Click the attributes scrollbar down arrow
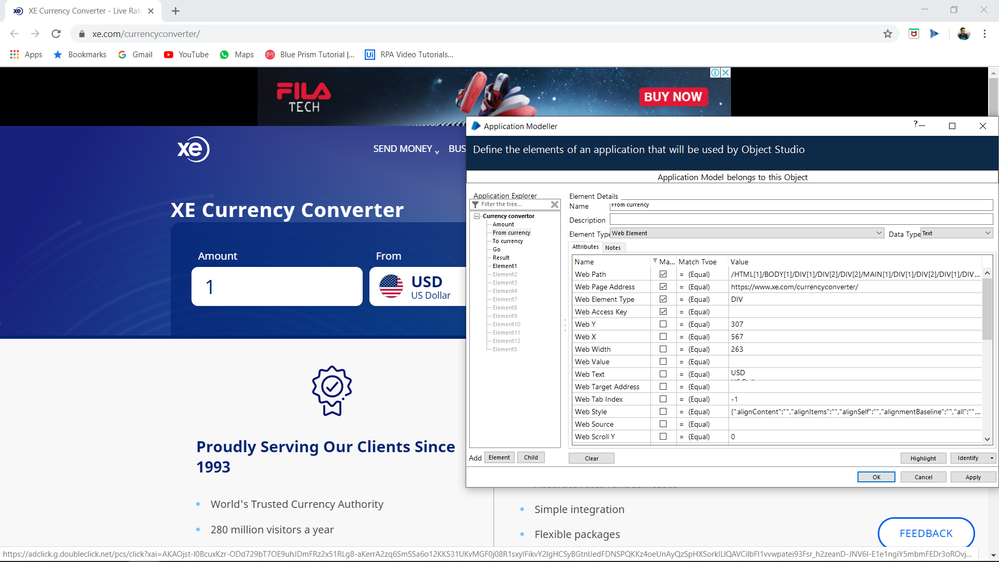 coord(987,438)
